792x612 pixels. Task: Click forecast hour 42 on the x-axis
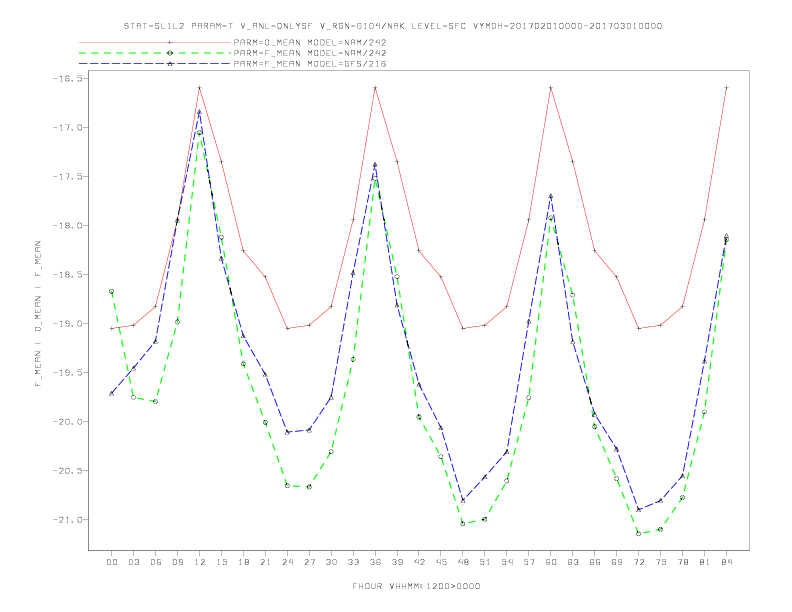419,562
